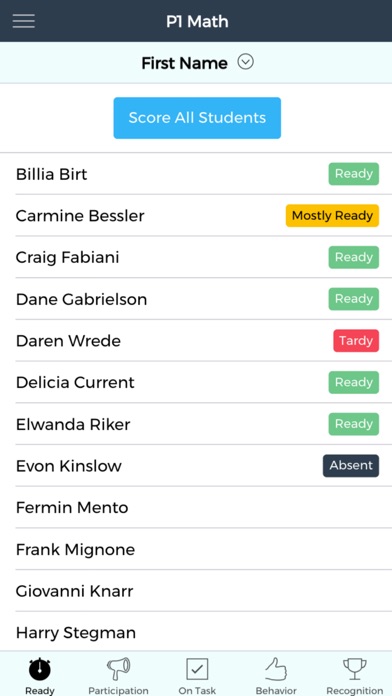The width and height of the screenshot is (392, 696).
Task: Toggle Billia Birt's Ready status badge
Action: tap(354, 174)
